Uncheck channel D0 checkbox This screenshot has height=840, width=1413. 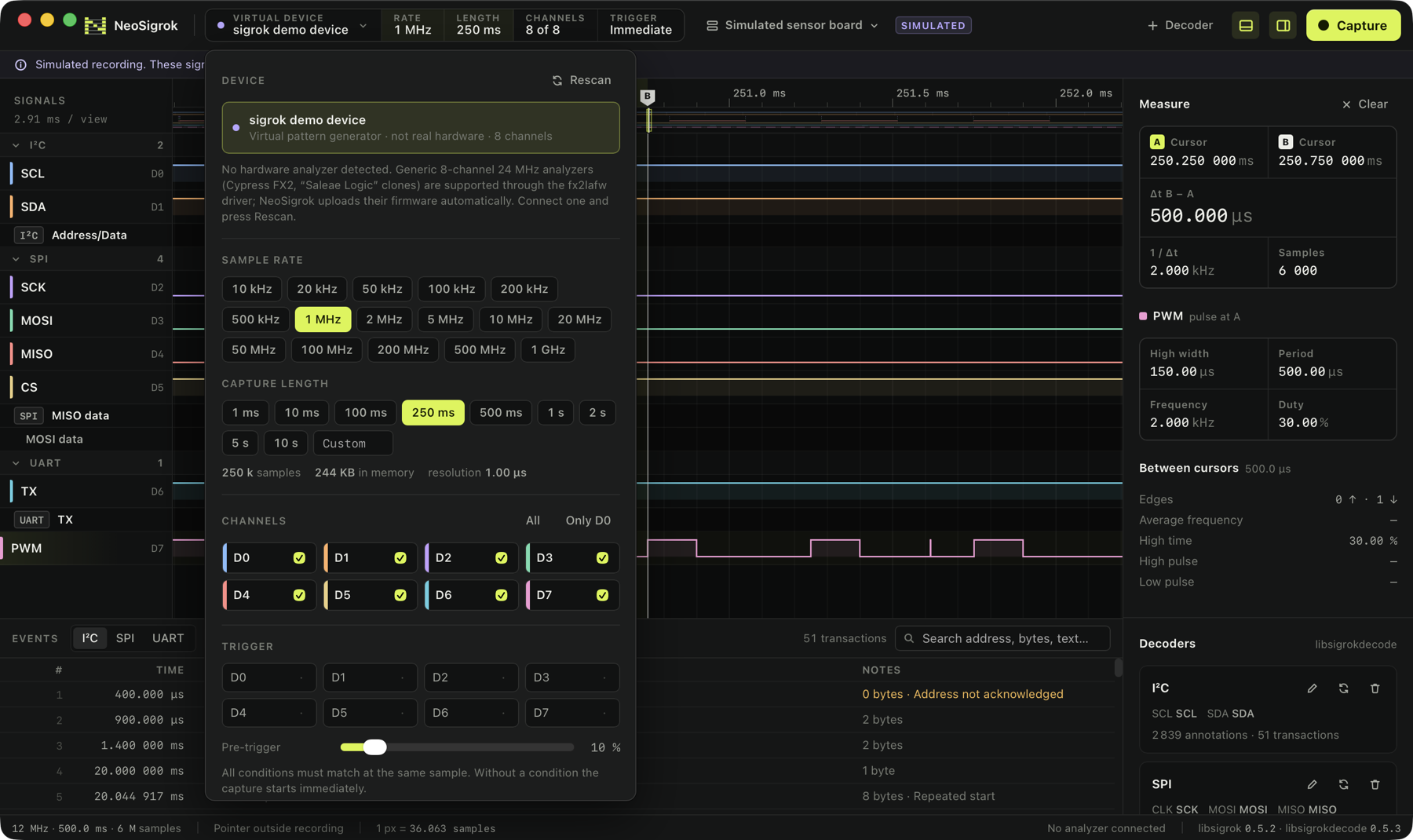click(x=299, y=557)
